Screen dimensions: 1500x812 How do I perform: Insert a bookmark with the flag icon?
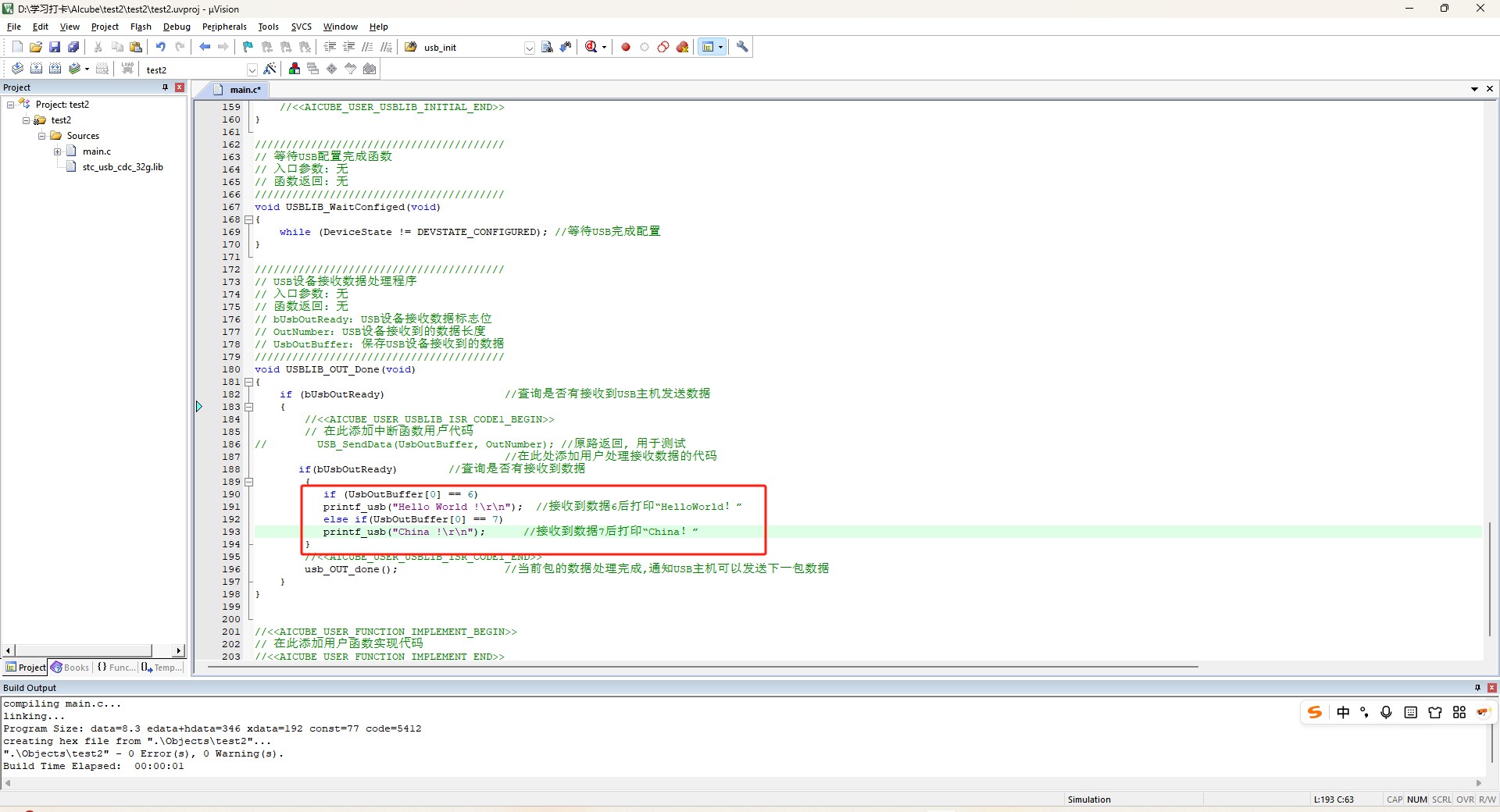coord(248,47)
